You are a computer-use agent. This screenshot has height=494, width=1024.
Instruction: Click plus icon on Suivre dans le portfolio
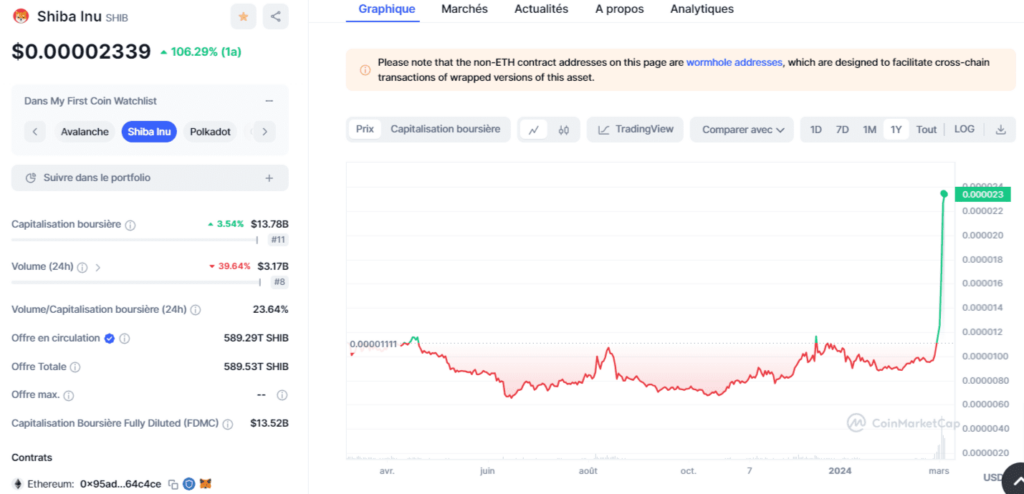click(x=269, y=178)
